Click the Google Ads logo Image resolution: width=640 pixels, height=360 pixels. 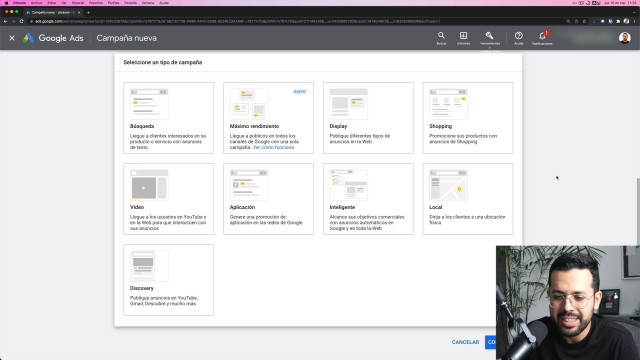53,38
